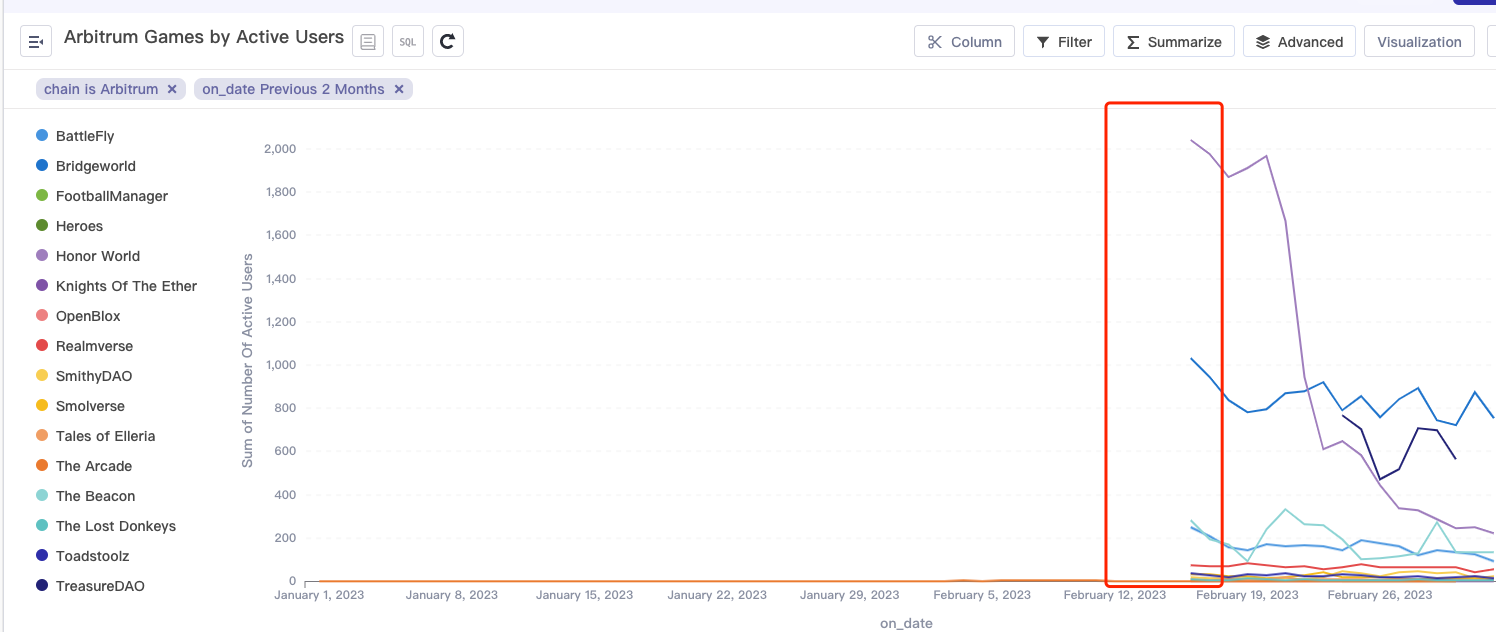1496x632 pixels.
Task: Remove the on_date Previous 2 Months filter
Action: tap(399, 88)
